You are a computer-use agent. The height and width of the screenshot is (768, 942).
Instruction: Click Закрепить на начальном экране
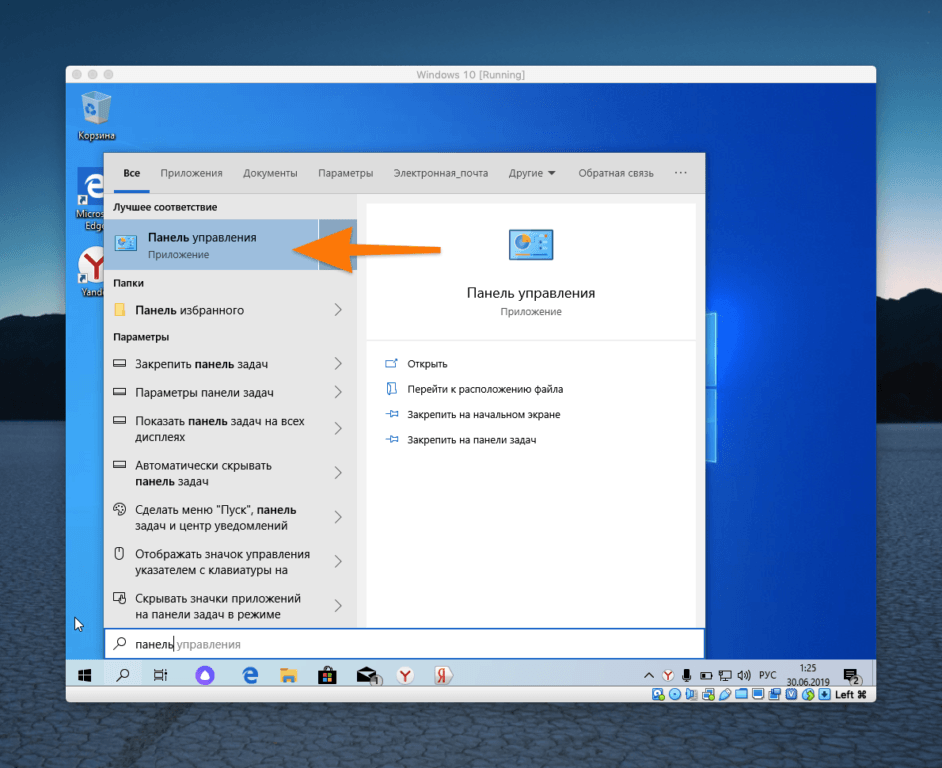484,414
